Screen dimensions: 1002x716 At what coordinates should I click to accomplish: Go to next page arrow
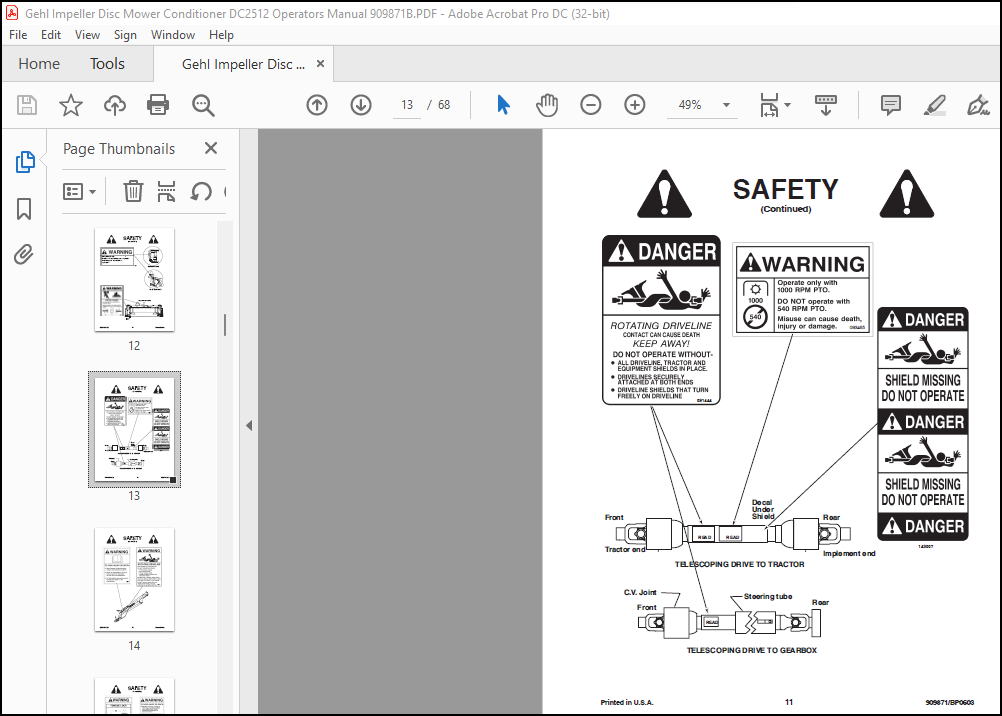coord(361,105)
